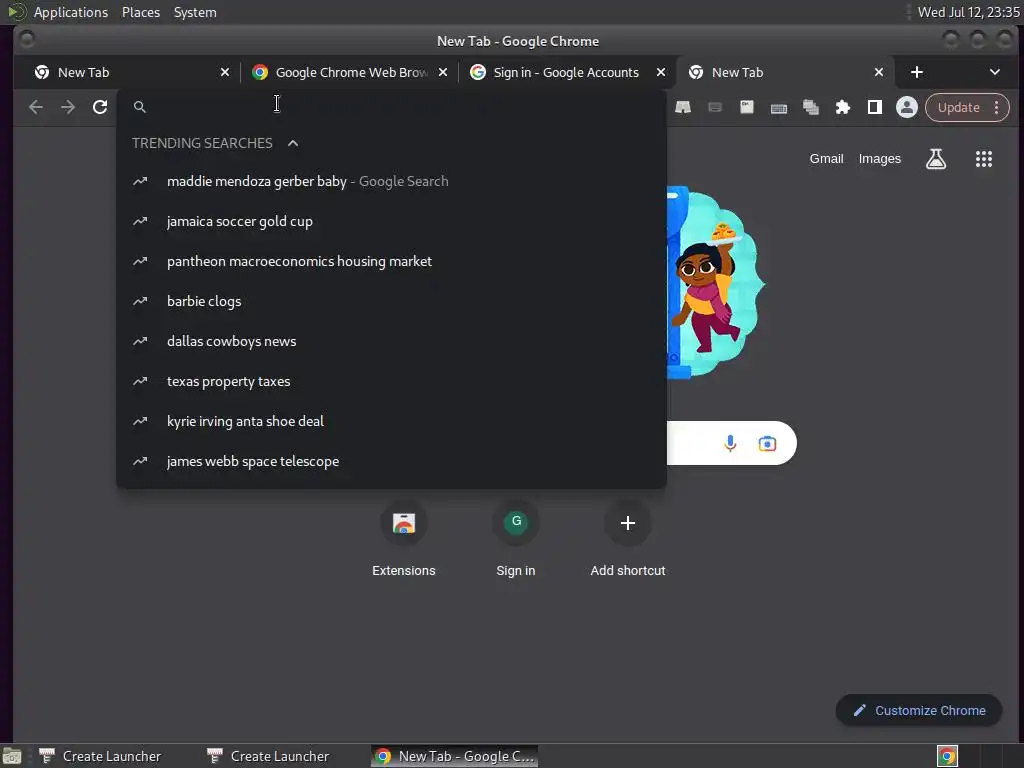The width and height of the screenshot is (1024, 768).
Task: Click the clock showing Wed Jul 12
Action: point(968,12)
